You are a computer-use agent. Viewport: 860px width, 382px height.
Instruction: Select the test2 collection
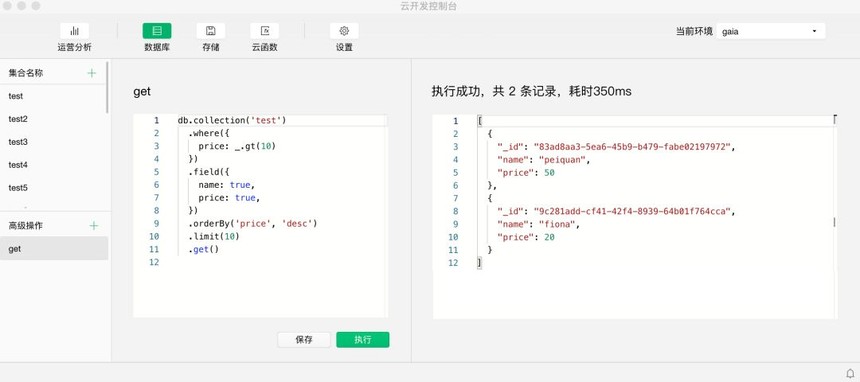pos(54,119)
